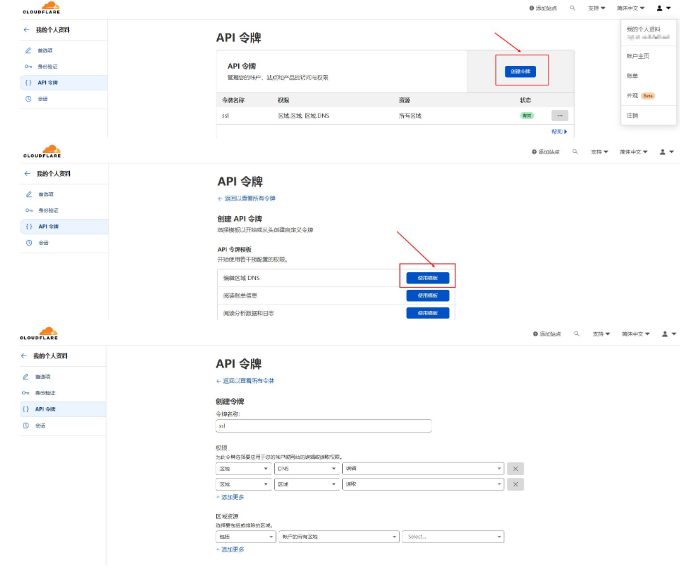
Task: Click the blue 创建令牌 button
Action: coord(521,71)
